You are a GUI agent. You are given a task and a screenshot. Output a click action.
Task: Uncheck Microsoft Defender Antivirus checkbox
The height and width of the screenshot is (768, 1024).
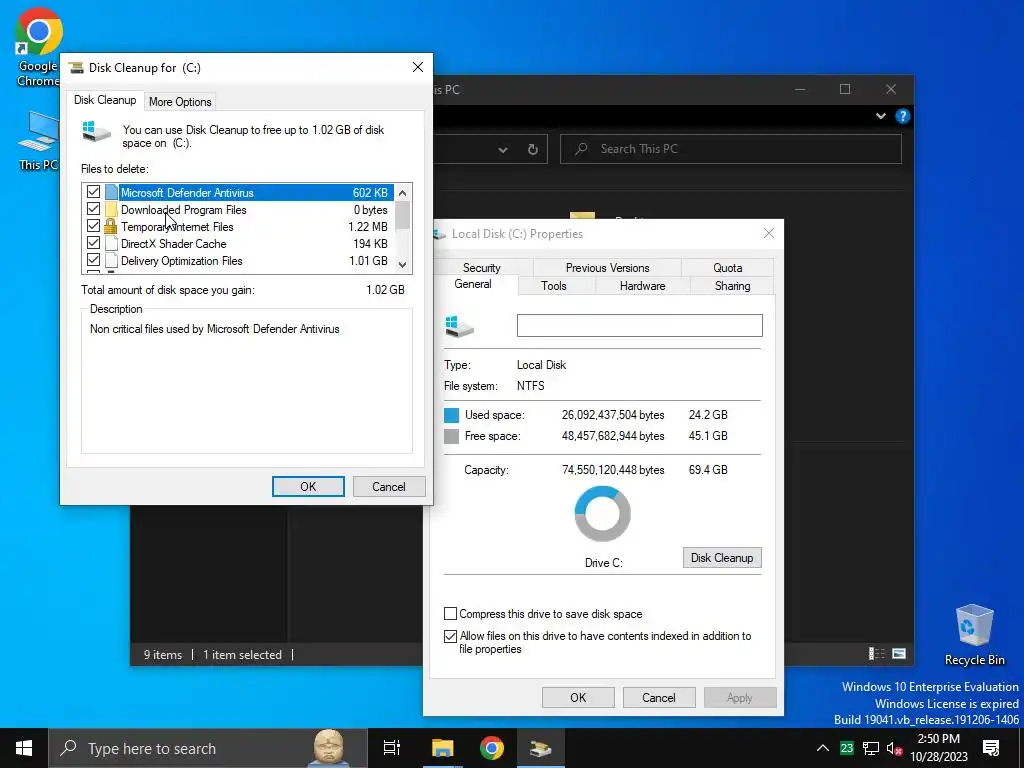point(93,192)
